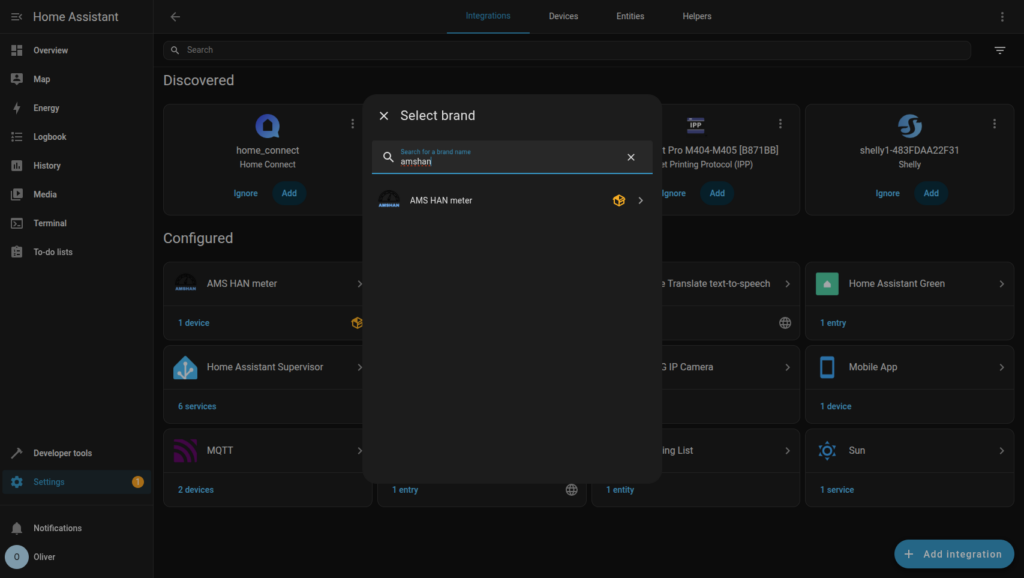
Task: Switch to the Integrations tab
Action: tap(488, 16)
